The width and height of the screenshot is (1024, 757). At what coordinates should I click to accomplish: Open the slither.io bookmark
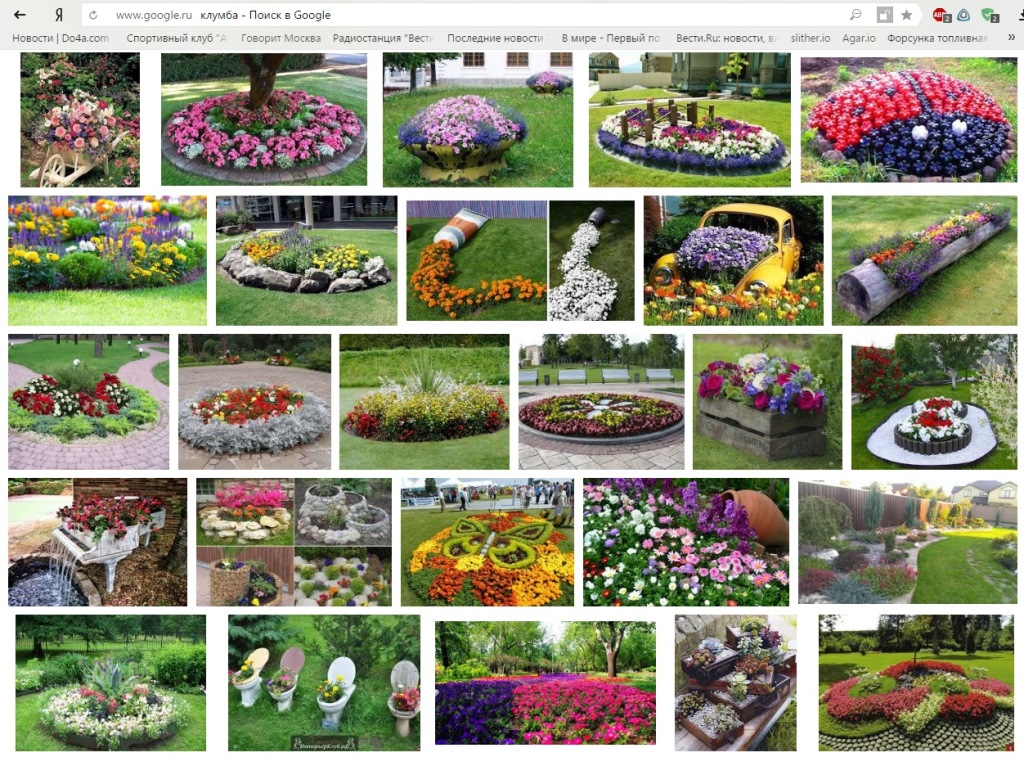[x=810, y=38]
